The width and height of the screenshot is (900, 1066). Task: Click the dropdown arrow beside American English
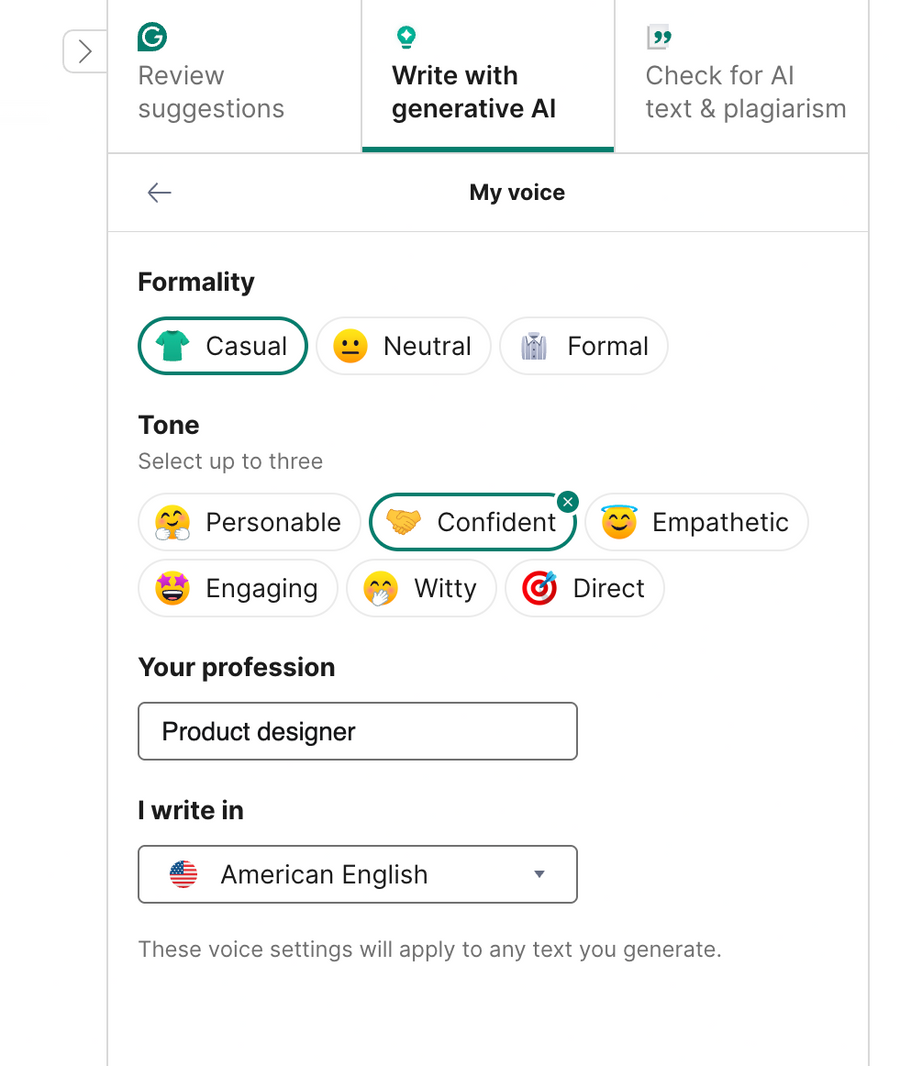click(x=540, y=874)
